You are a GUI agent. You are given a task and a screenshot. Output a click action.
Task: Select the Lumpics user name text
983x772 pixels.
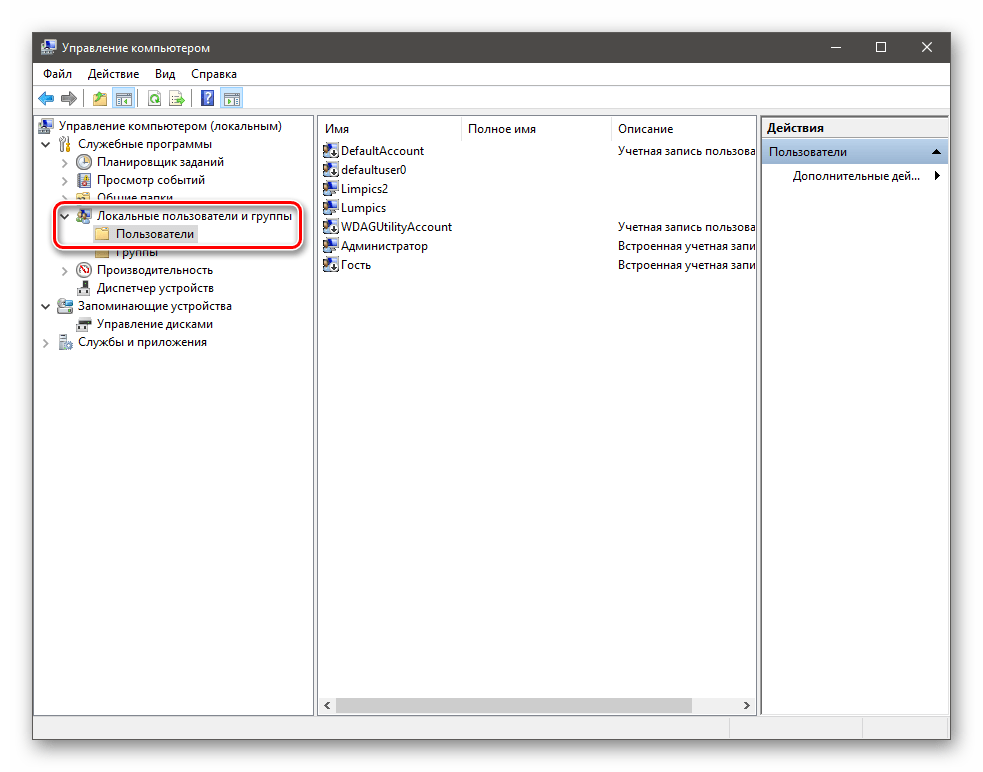363,208
